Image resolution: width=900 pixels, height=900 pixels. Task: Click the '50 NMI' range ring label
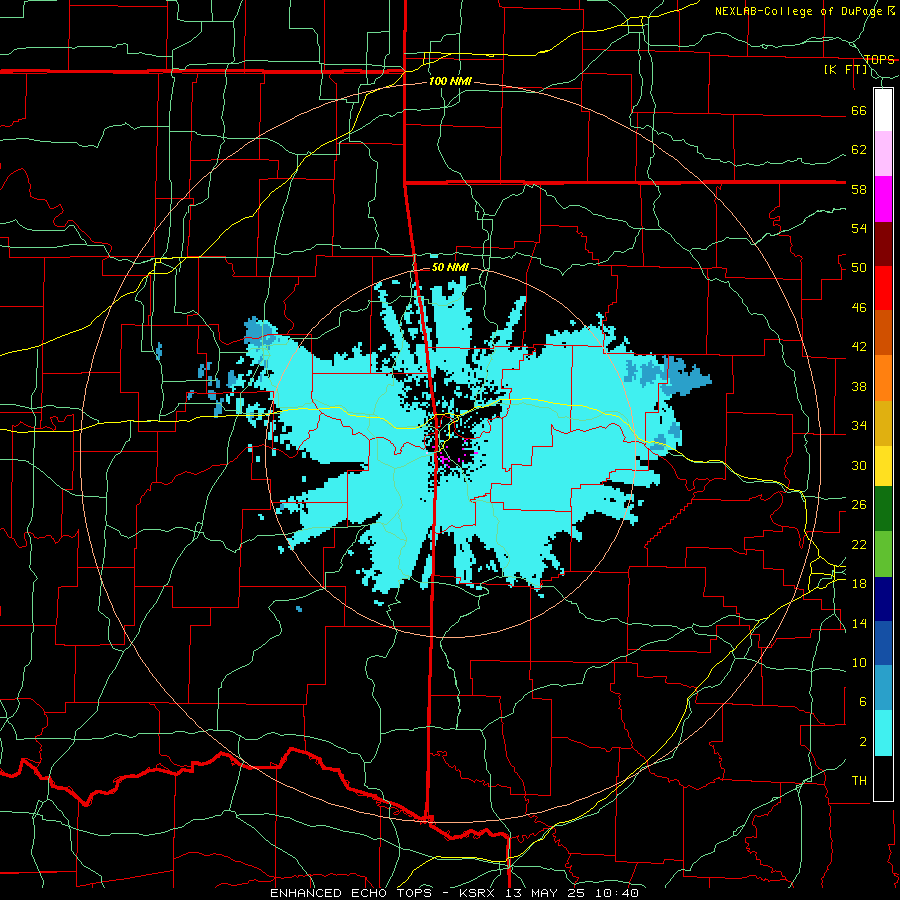[x=450, y=267]
